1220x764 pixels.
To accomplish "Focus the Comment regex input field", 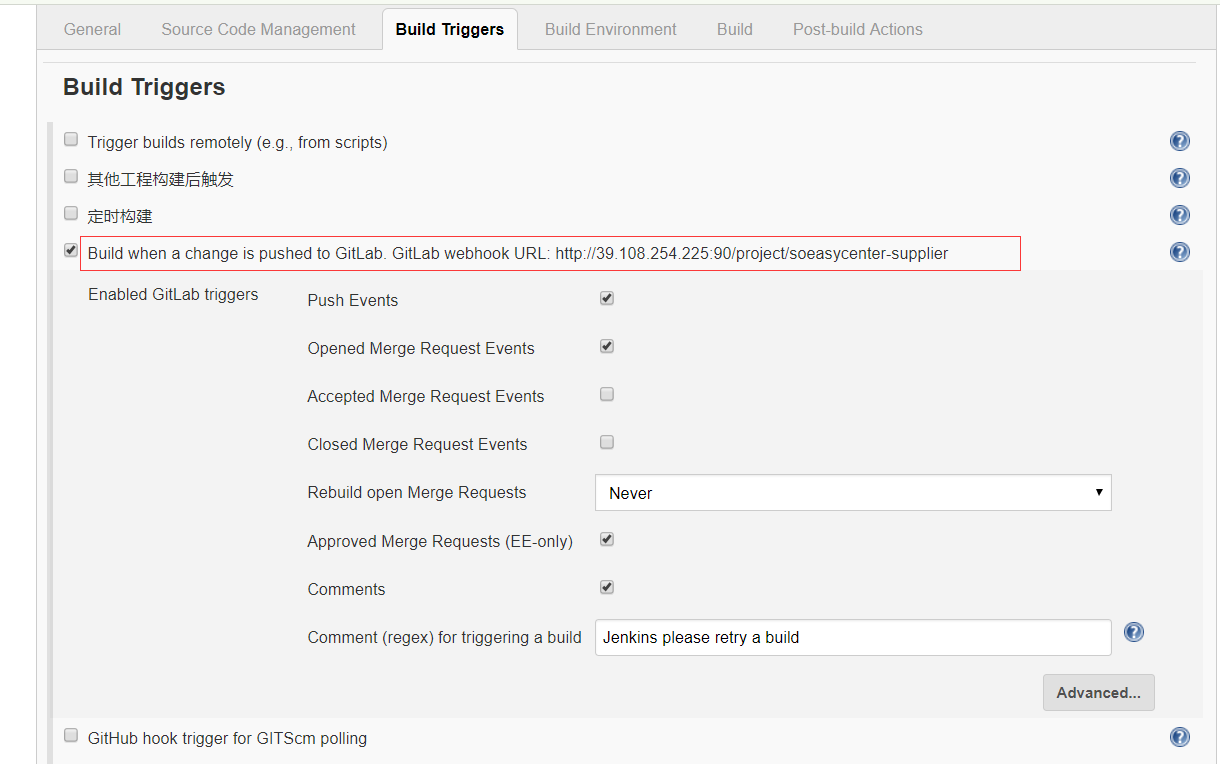I will 853,637.
